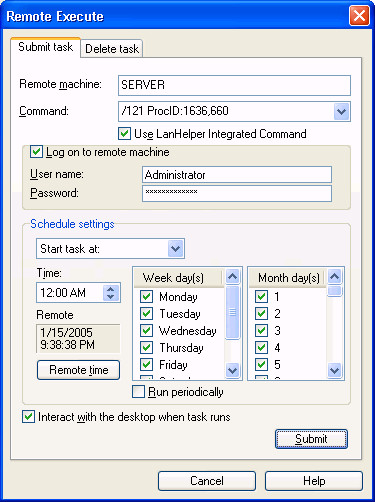Enable Run periodically checkbox
This screenshot has height=502, width=375.
138,392
